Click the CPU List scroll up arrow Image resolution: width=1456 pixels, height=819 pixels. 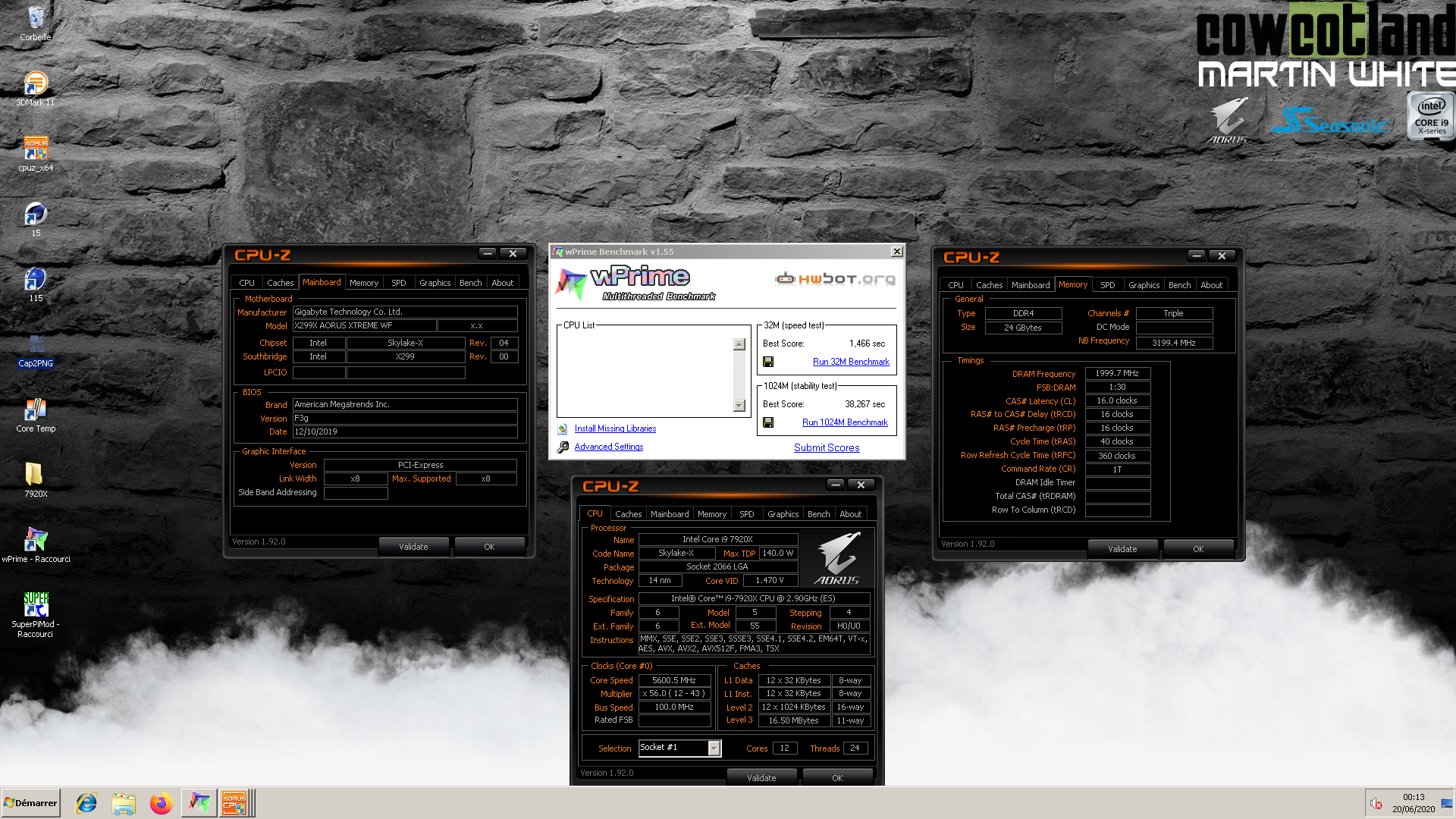tap(739, 344)
